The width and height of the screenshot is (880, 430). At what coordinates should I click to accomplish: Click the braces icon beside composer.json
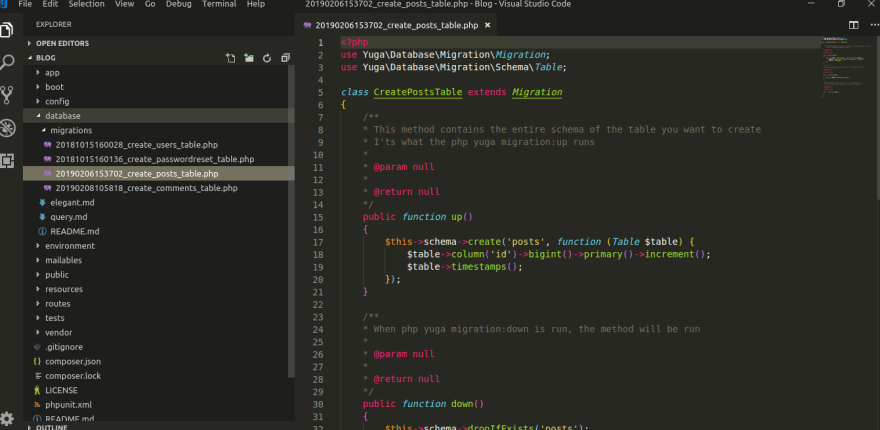coord(38,362)
